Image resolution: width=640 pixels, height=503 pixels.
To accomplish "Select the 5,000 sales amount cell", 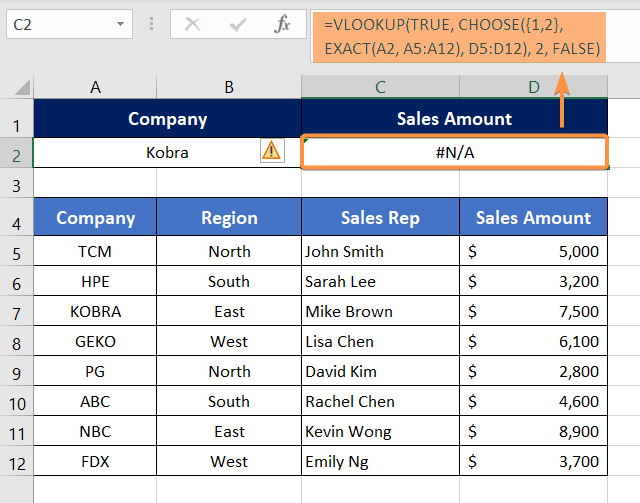I will click(533, 251).
